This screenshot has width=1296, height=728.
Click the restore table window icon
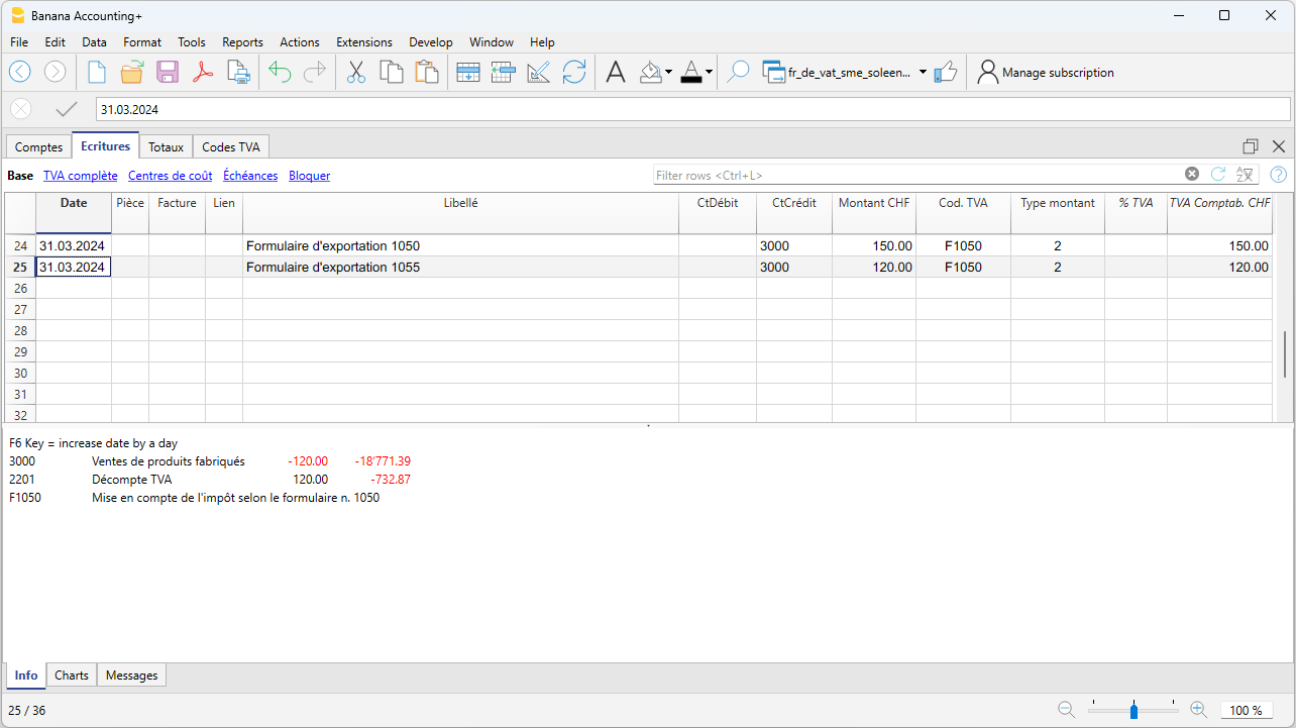click(1250, 146)
